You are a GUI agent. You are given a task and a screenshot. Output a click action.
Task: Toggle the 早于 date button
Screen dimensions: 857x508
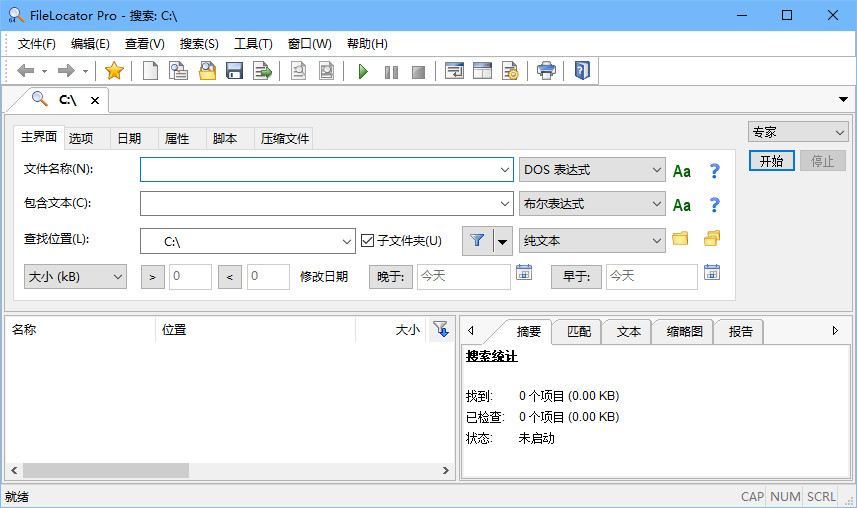(576, 277)
